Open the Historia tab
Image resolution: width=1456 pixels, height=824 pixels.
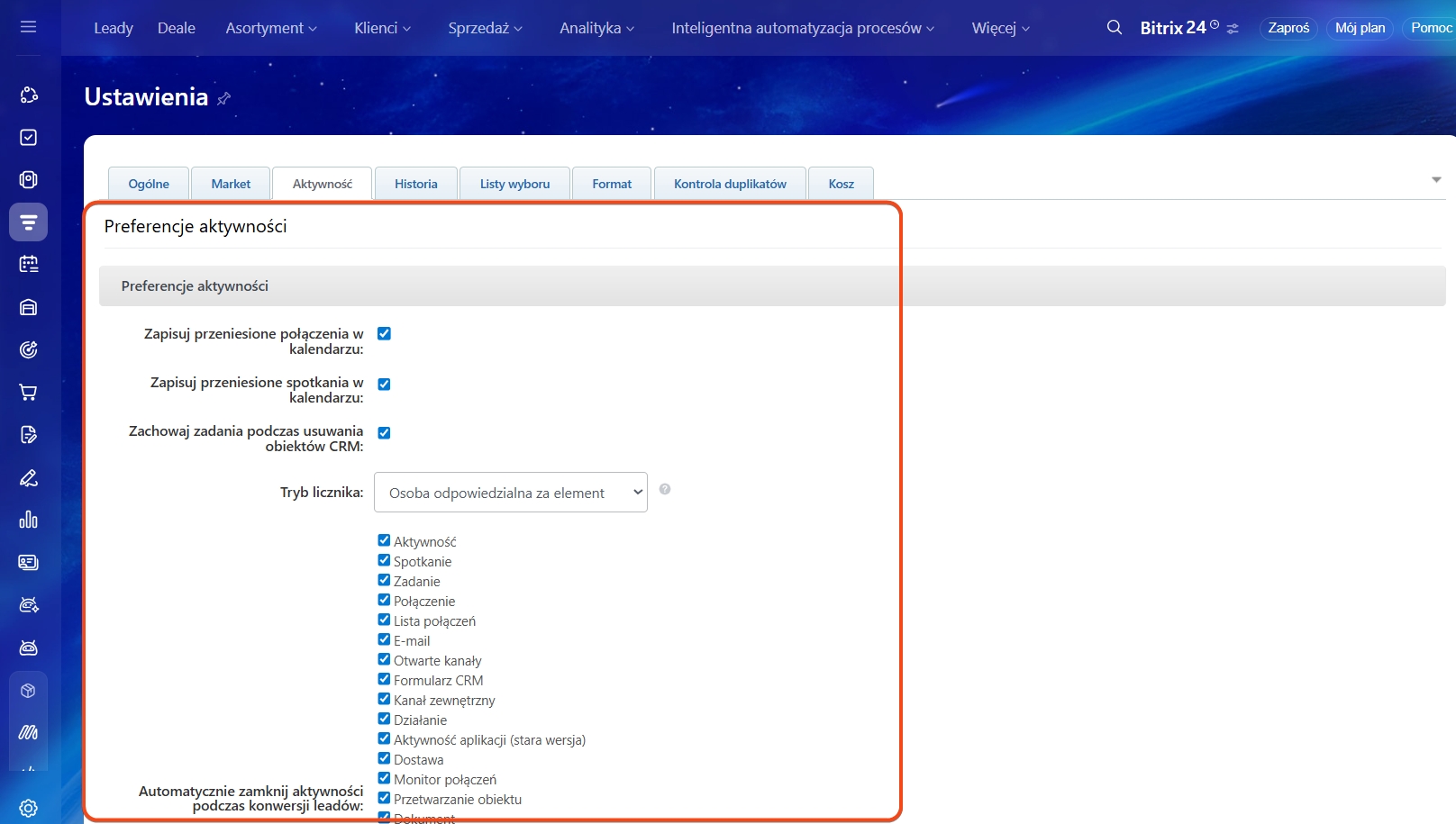click(415, 184)
